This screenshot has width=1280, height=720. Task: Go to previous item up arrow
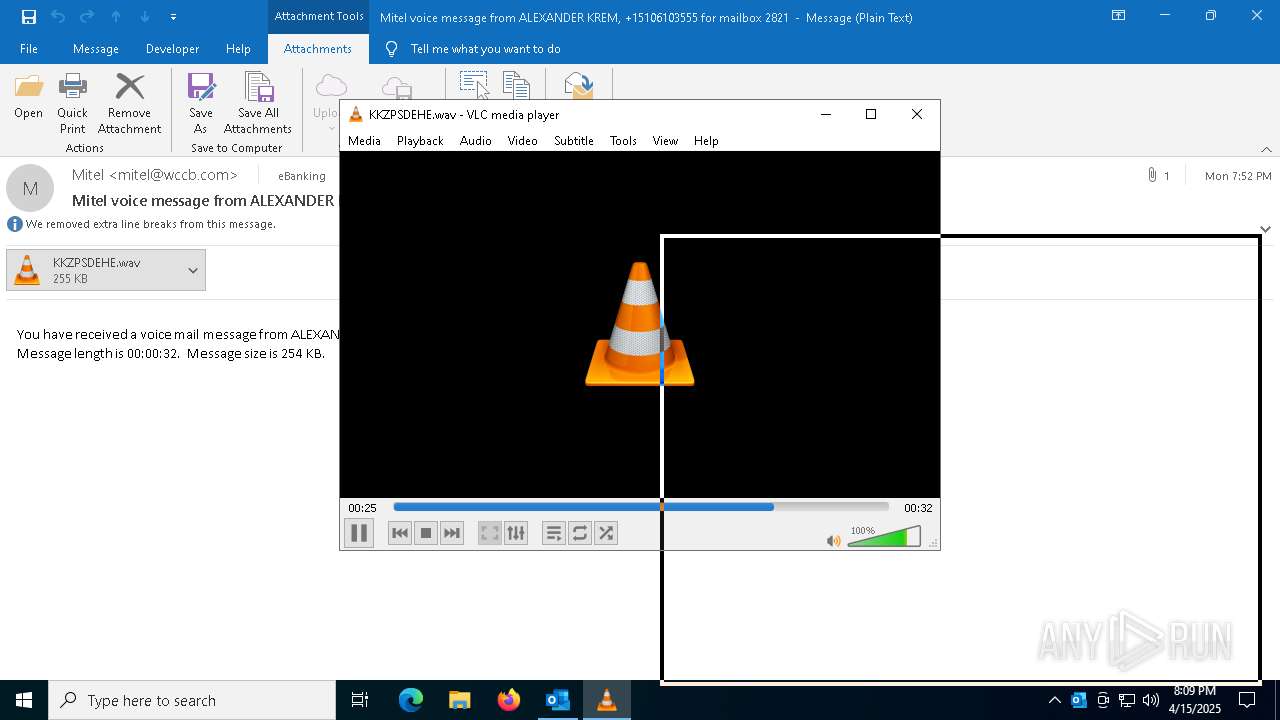coord(116,17)
